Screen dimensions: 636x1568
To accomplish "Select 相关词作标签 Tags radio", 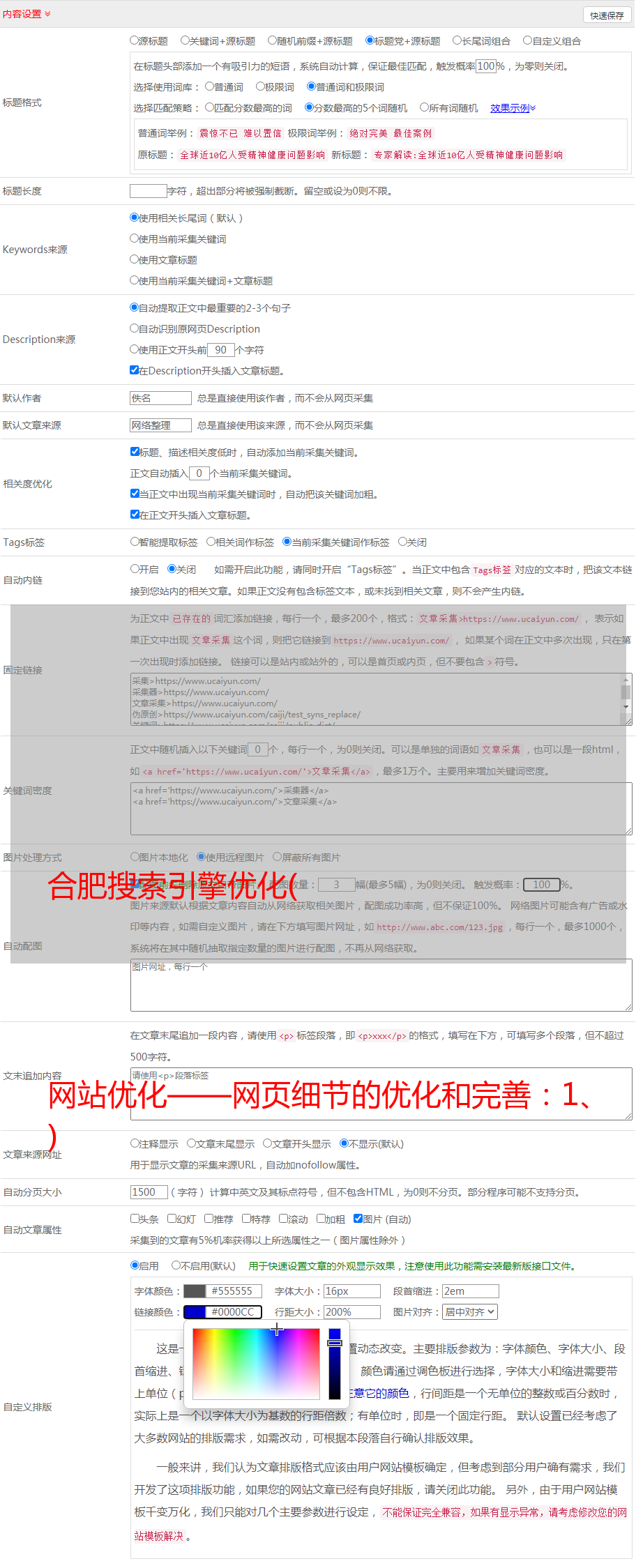I will point(211,542).
